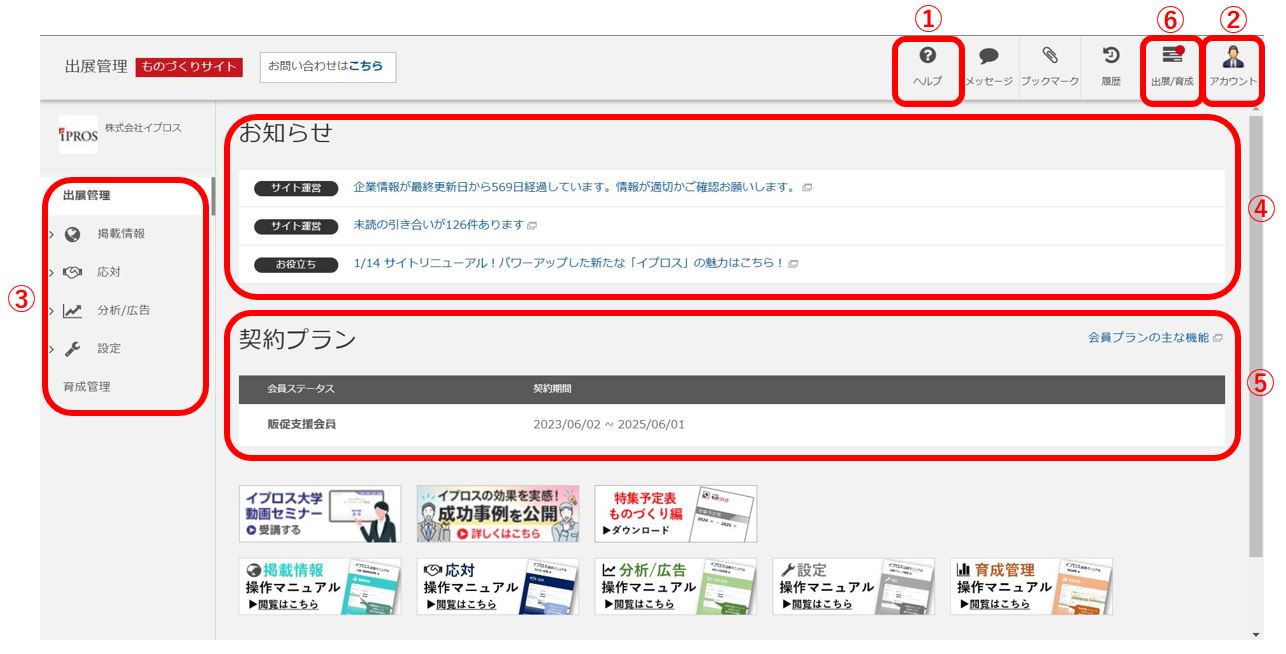Click the イプロス大学 動画セミナー banner
Viewport: 1286px width, 654px height.
(319, 514)
